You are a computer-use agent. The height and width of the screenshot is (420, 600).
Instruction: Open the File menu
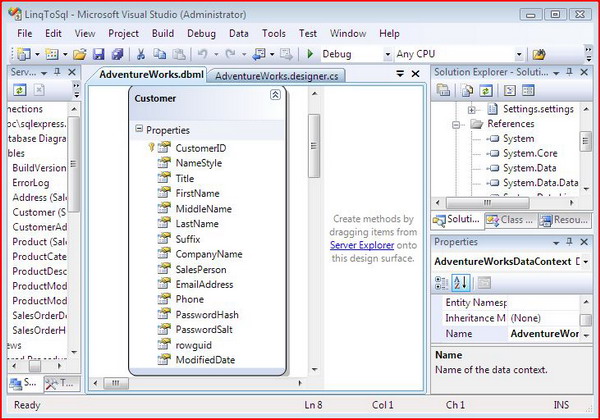click(24, 34)
